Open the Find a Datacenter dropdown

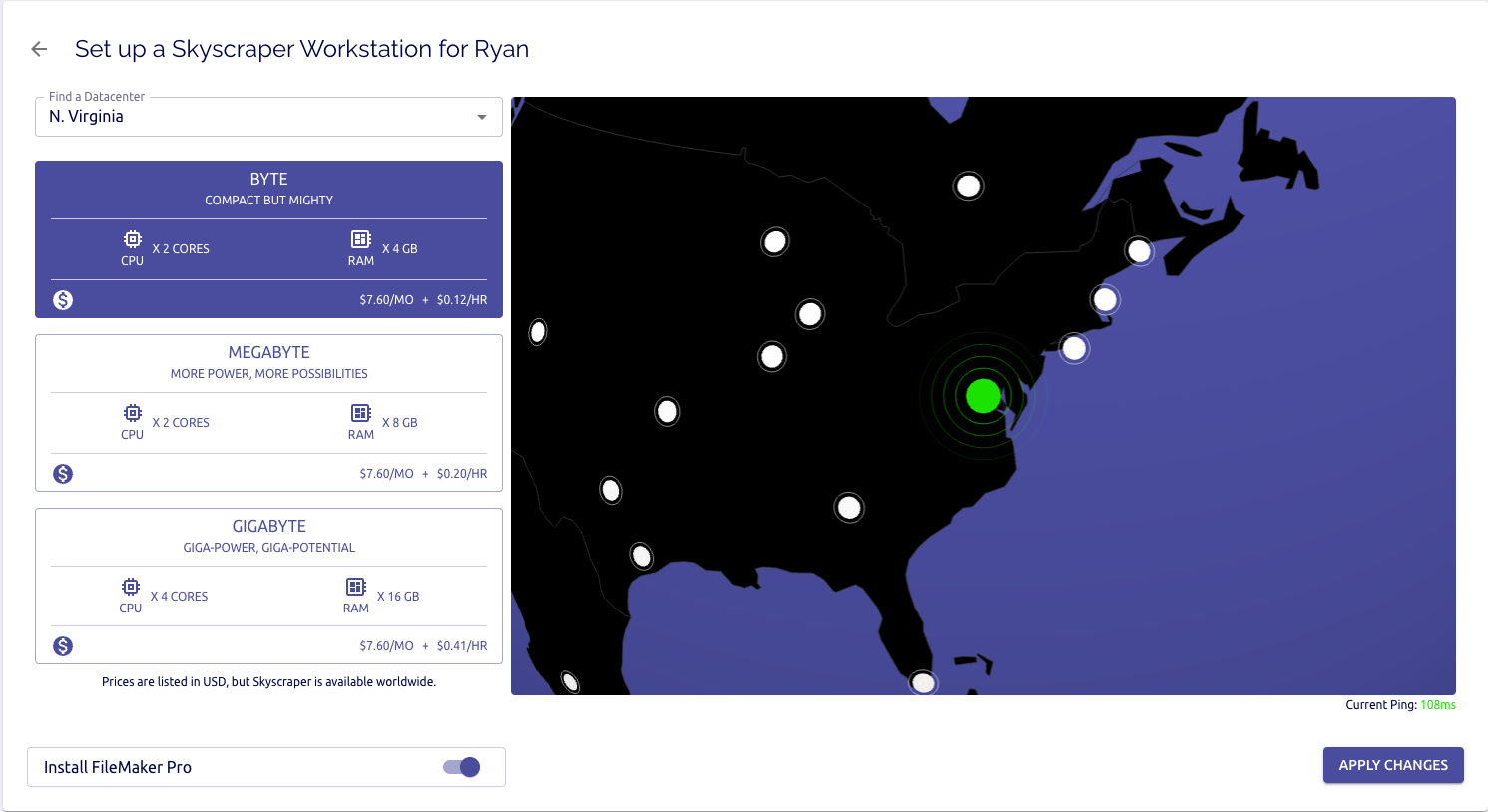point(268,117)
